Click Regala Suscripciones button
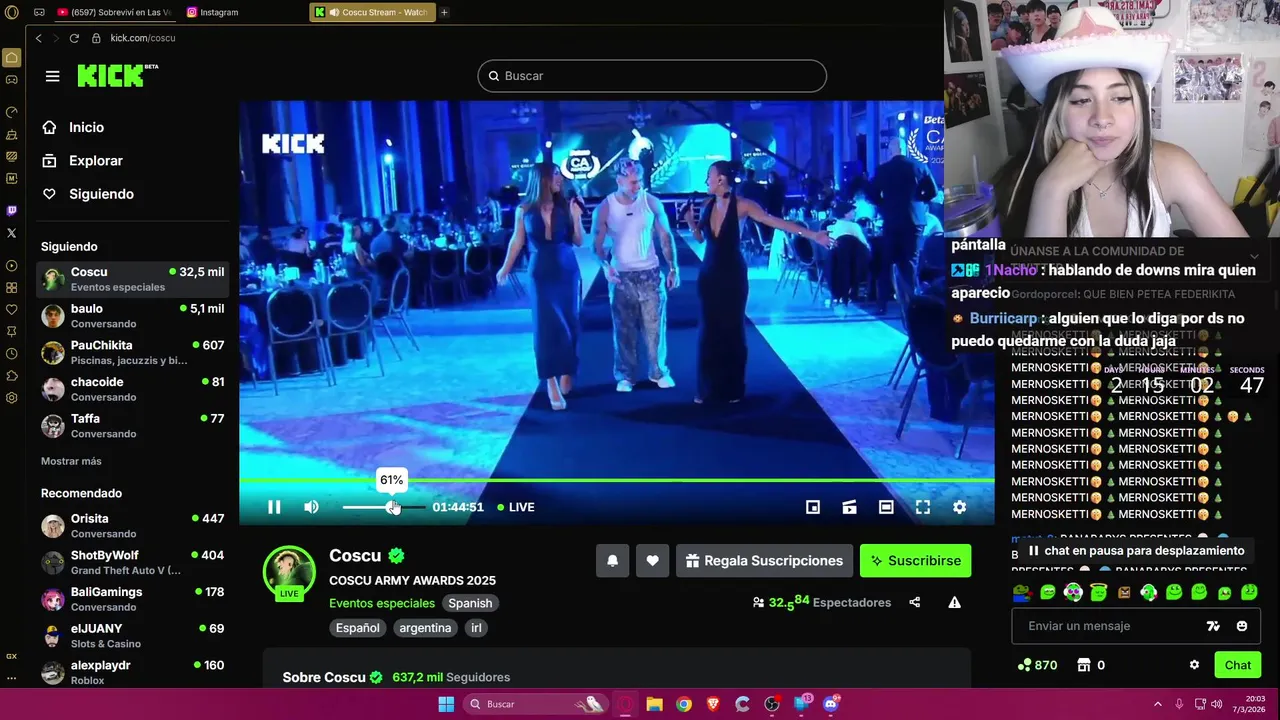Screen dimensions: 1280x720 click(764, 561)
